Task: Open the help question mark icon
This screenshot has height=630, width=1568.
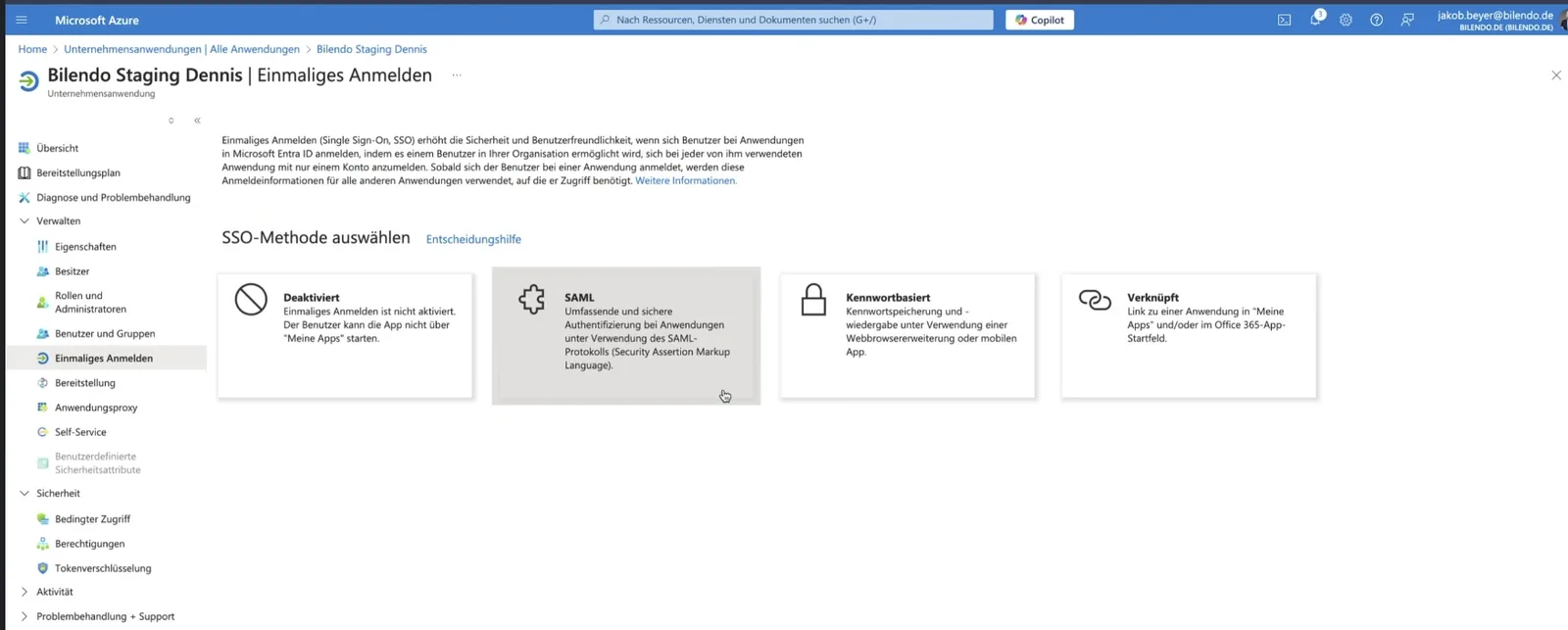Action: [1376, 20]
